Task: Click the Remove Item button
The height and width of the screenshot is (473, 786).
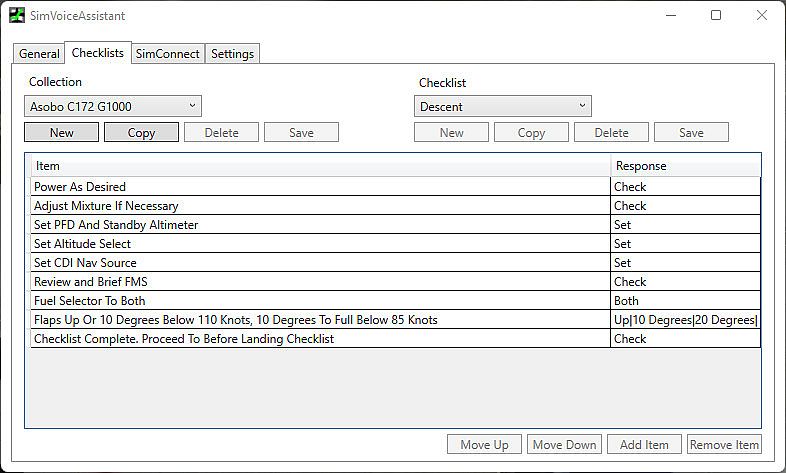Action: pos(724,445)
